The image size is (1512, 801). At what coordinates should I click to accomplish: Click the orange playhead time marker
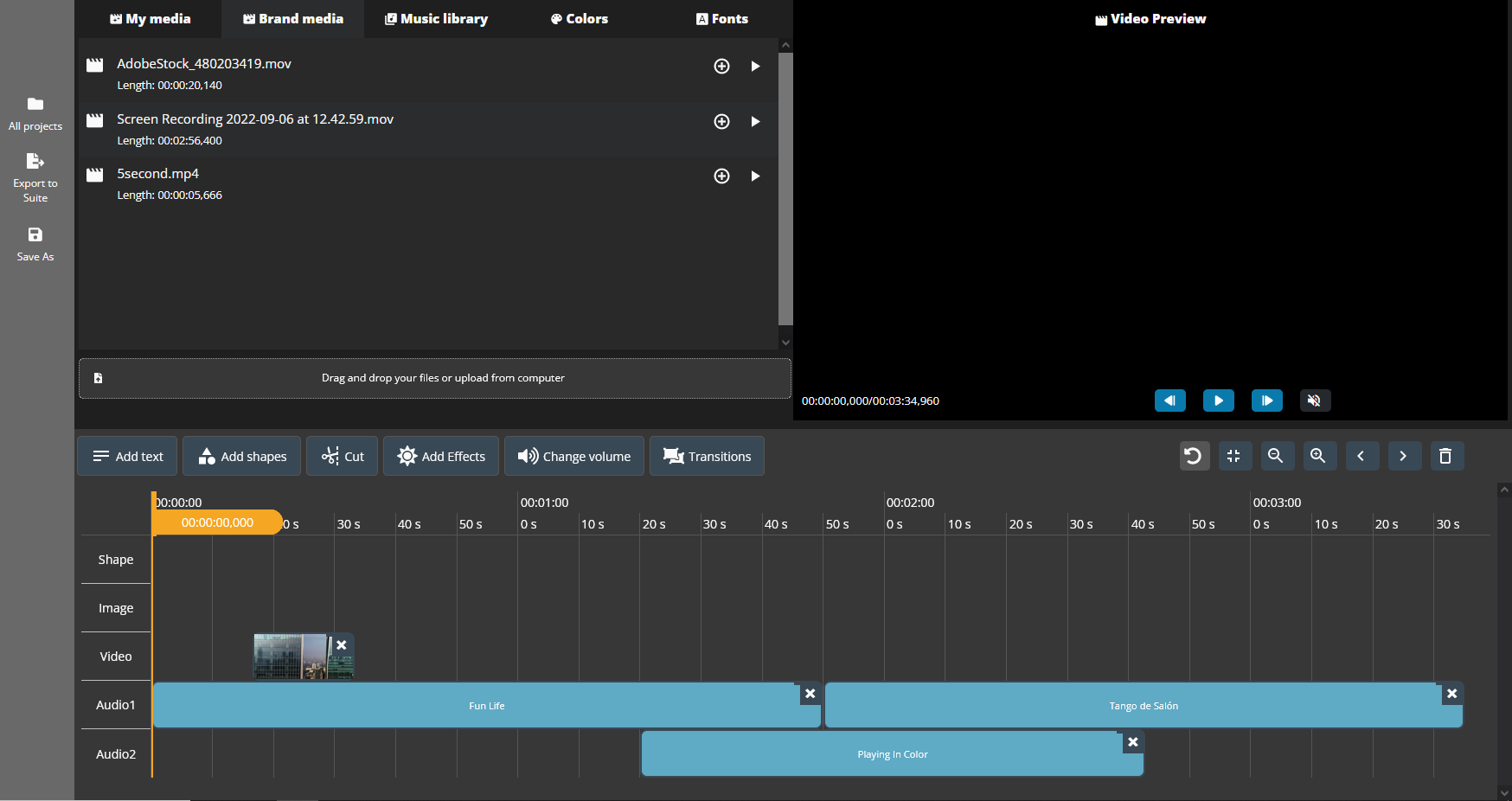[217, 522]
